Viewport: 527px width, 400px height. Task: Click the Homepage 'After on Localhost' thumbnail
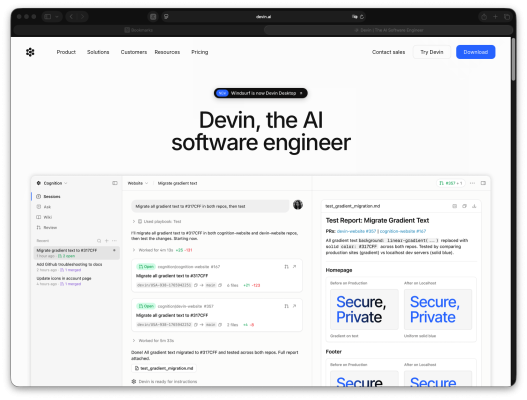pyautogui.click(x=438, y=309)
